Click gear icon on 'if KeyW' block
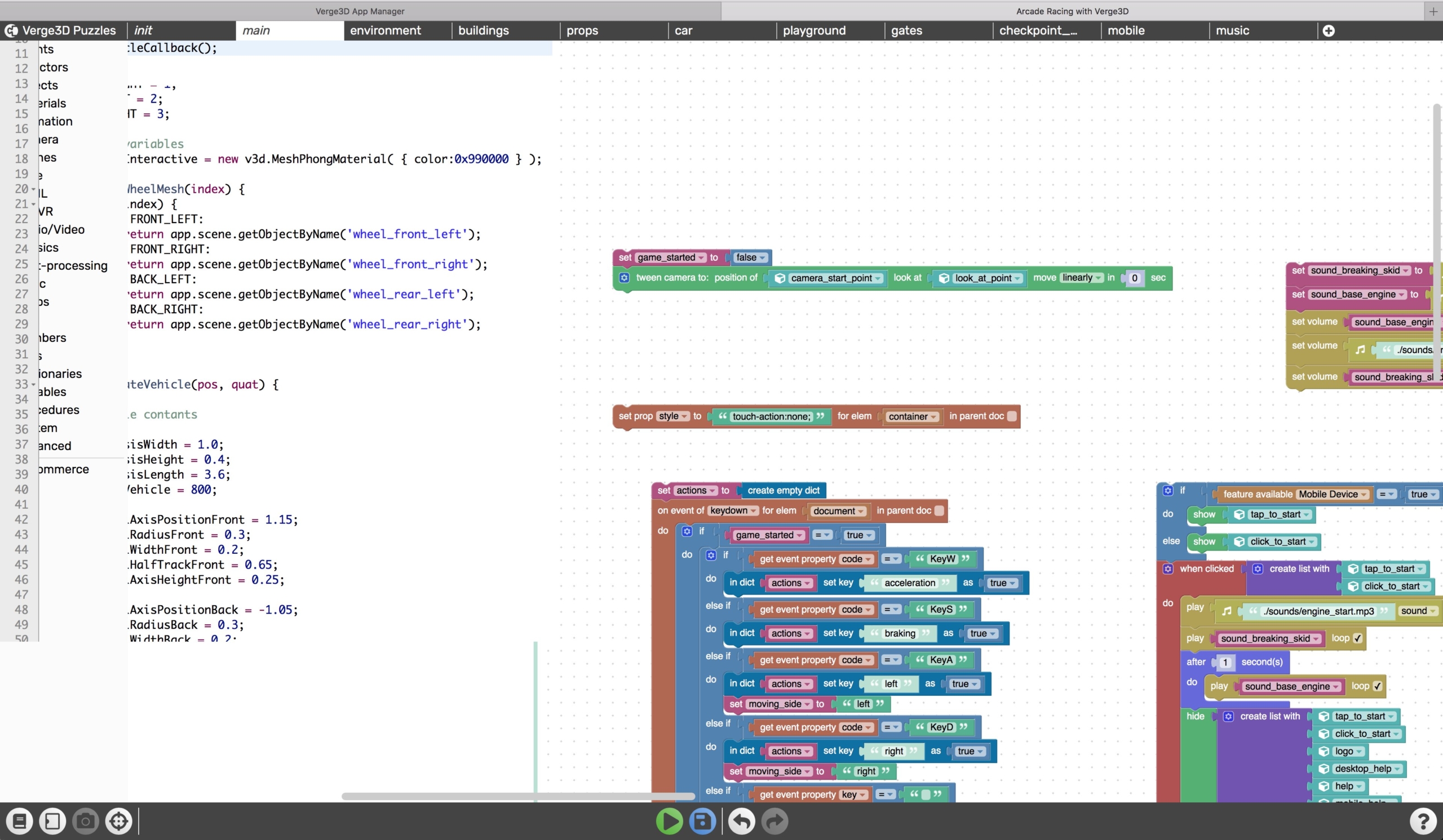Image resolution: width=1443 pixels, height=840 pixels. click(711, 555)
